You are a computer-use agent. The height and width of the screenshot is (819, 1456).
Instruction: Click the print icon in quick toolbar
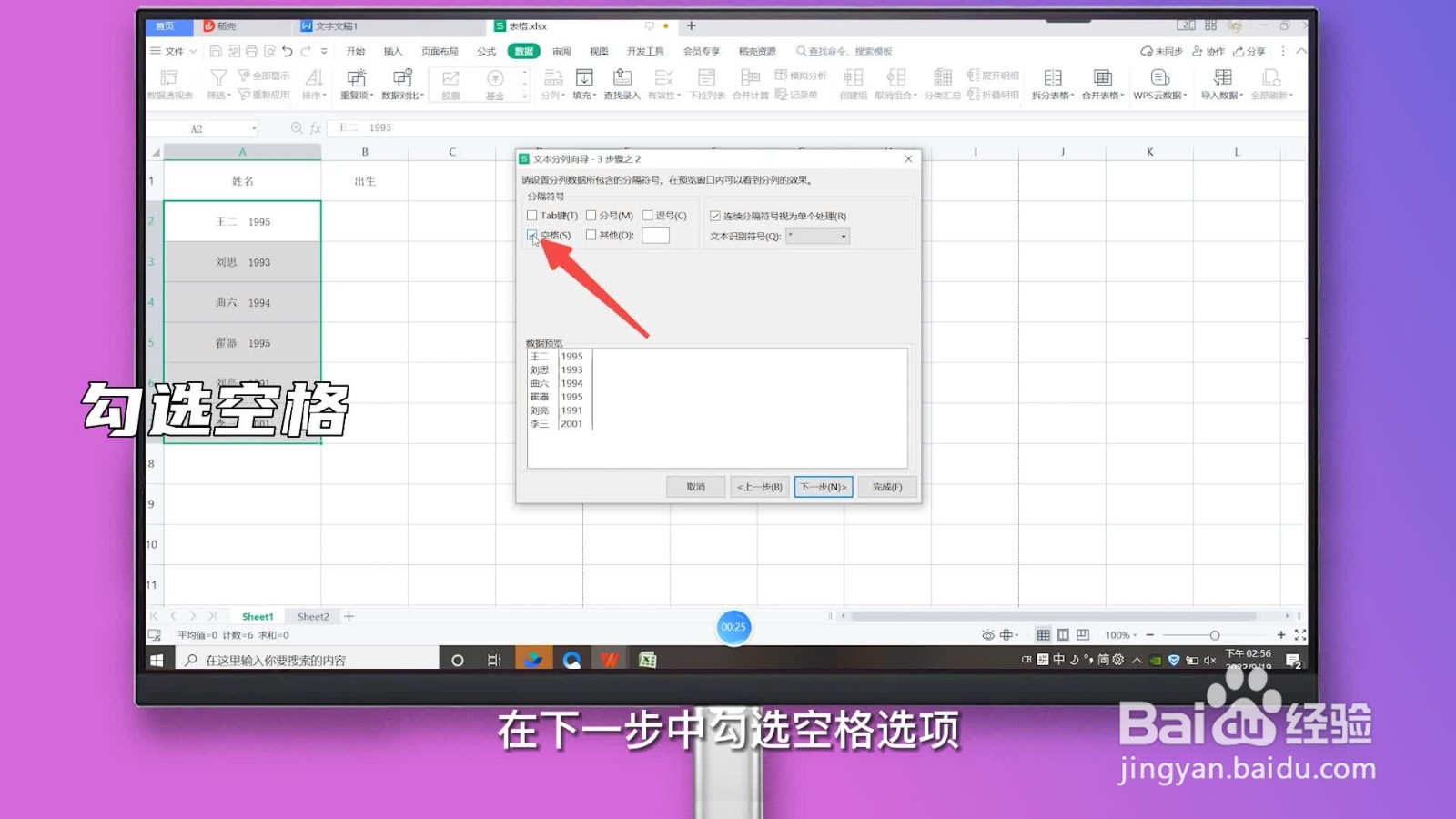(251, 51)
